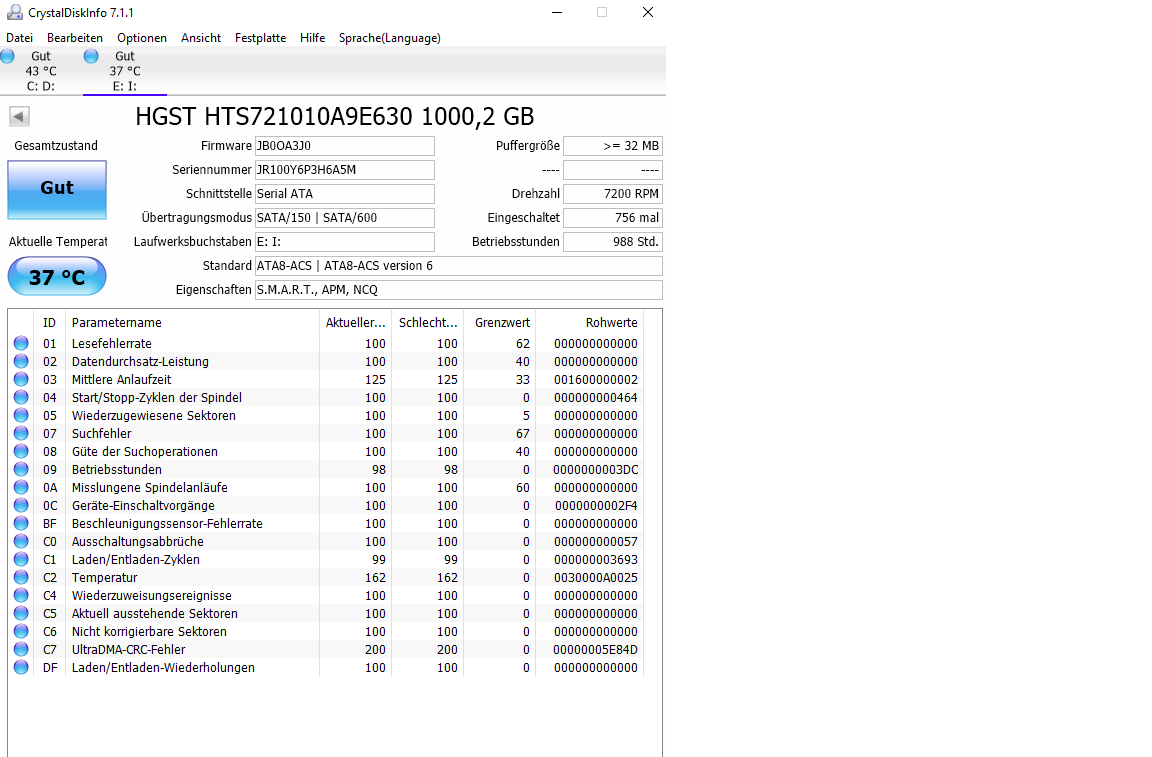Click status orb for Geräte-Einschaltvorgänge row
This screenshot has width=1152, height=757.
coord(21,506)
